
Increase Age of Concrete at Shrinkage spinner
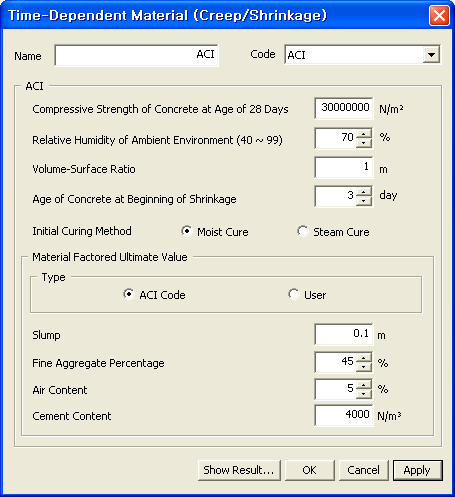364,192
